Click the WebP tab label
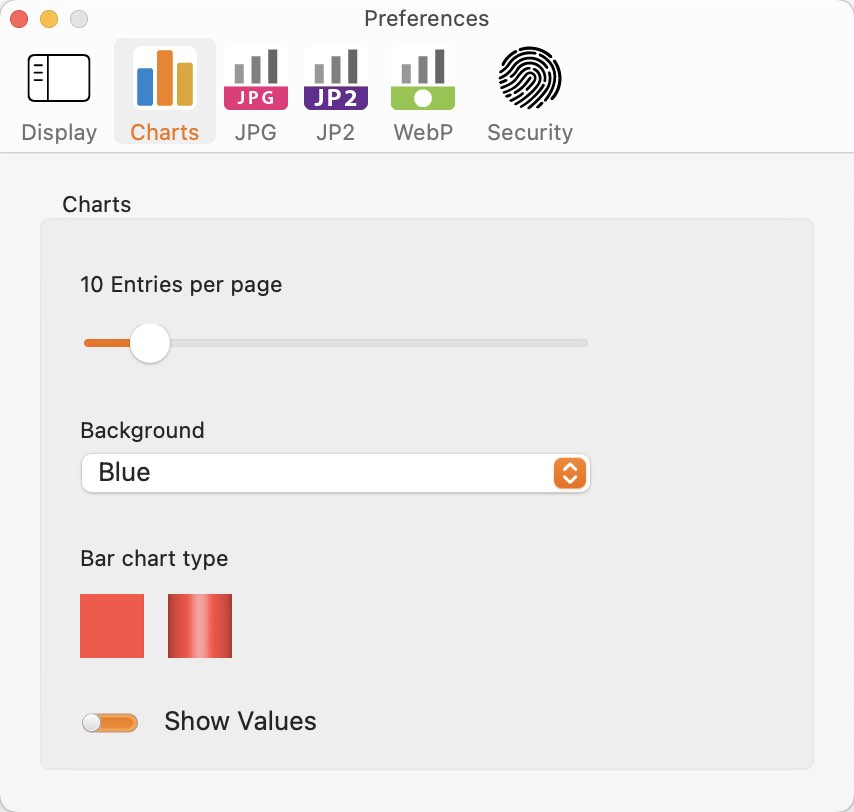Viewport: 854px width, 812px height. [x=423, y=132]
